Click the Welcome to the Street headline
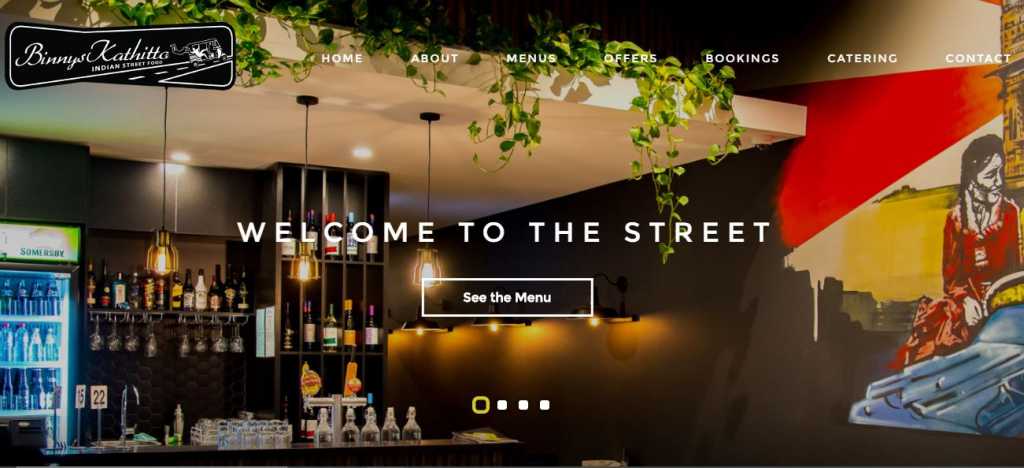The width and height of the screenshot is (1024, 468). [x=505, y=232]
